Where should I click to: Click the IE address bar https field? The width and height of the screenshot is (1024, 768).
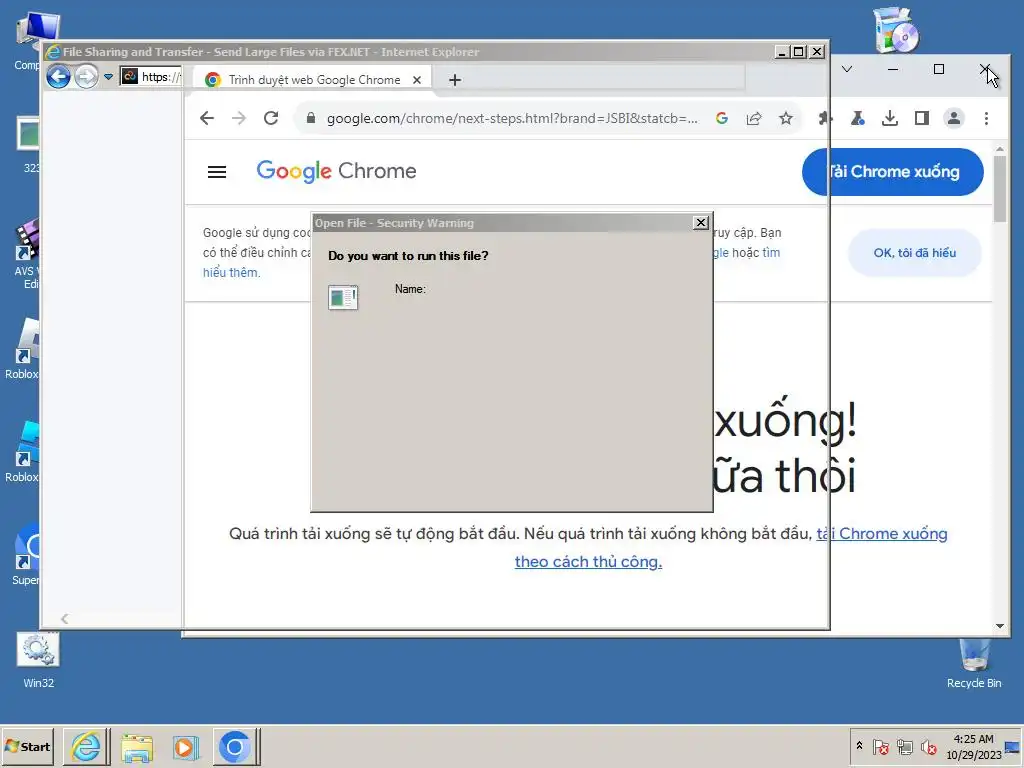point(151,77)
